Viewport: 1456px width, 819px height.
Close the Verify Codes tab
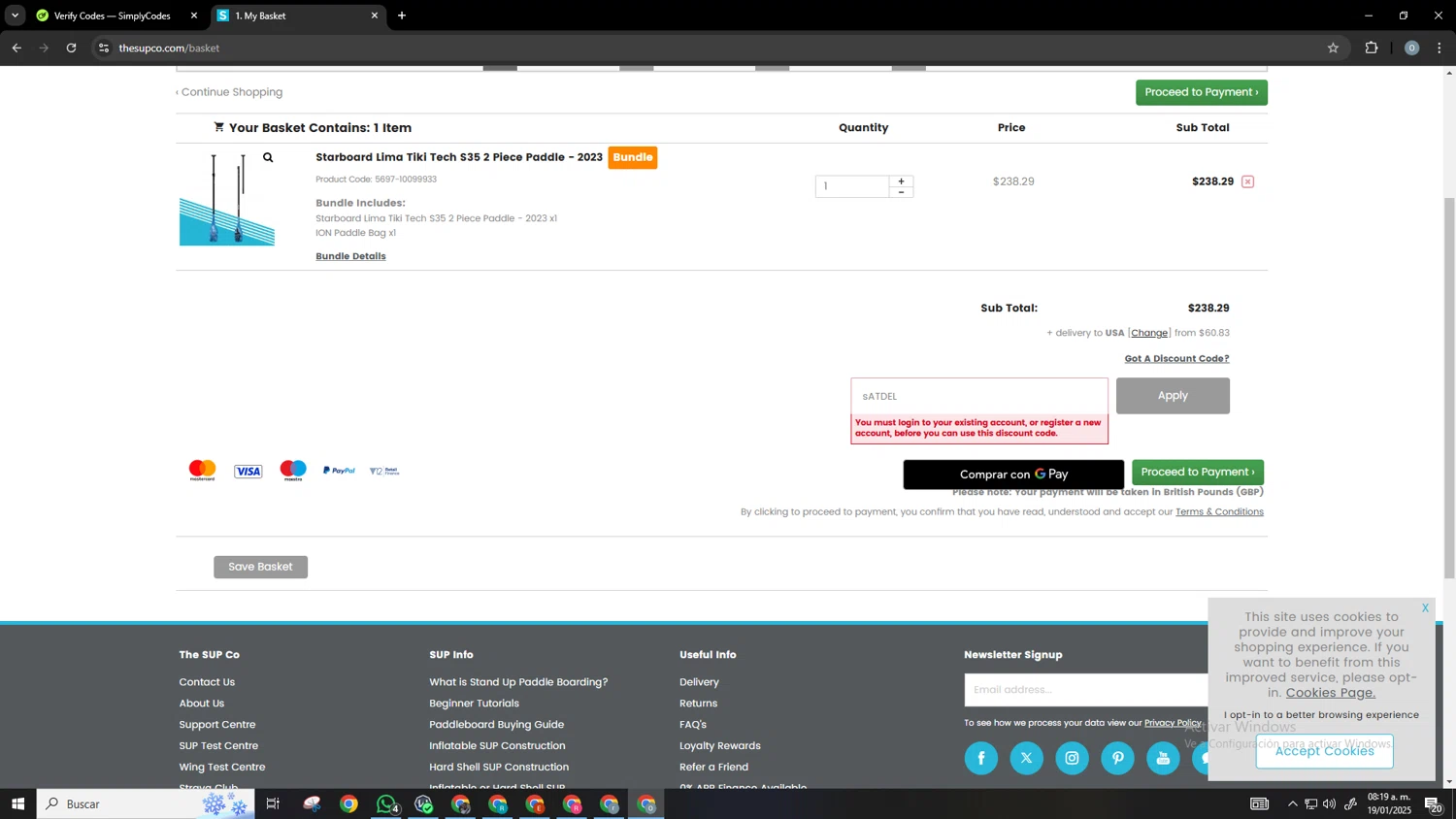194,16
